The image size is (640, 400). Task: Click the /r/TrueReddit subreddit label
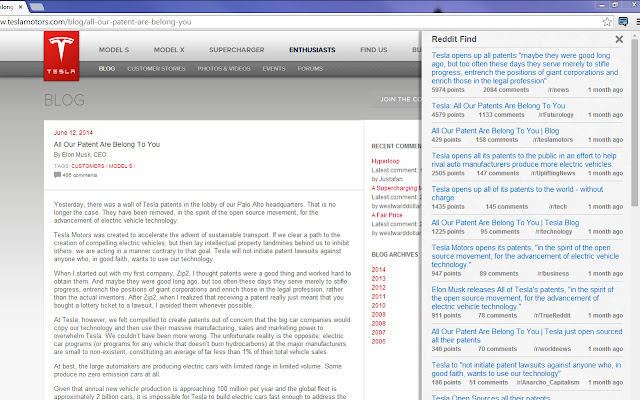[x=552, y=316]
